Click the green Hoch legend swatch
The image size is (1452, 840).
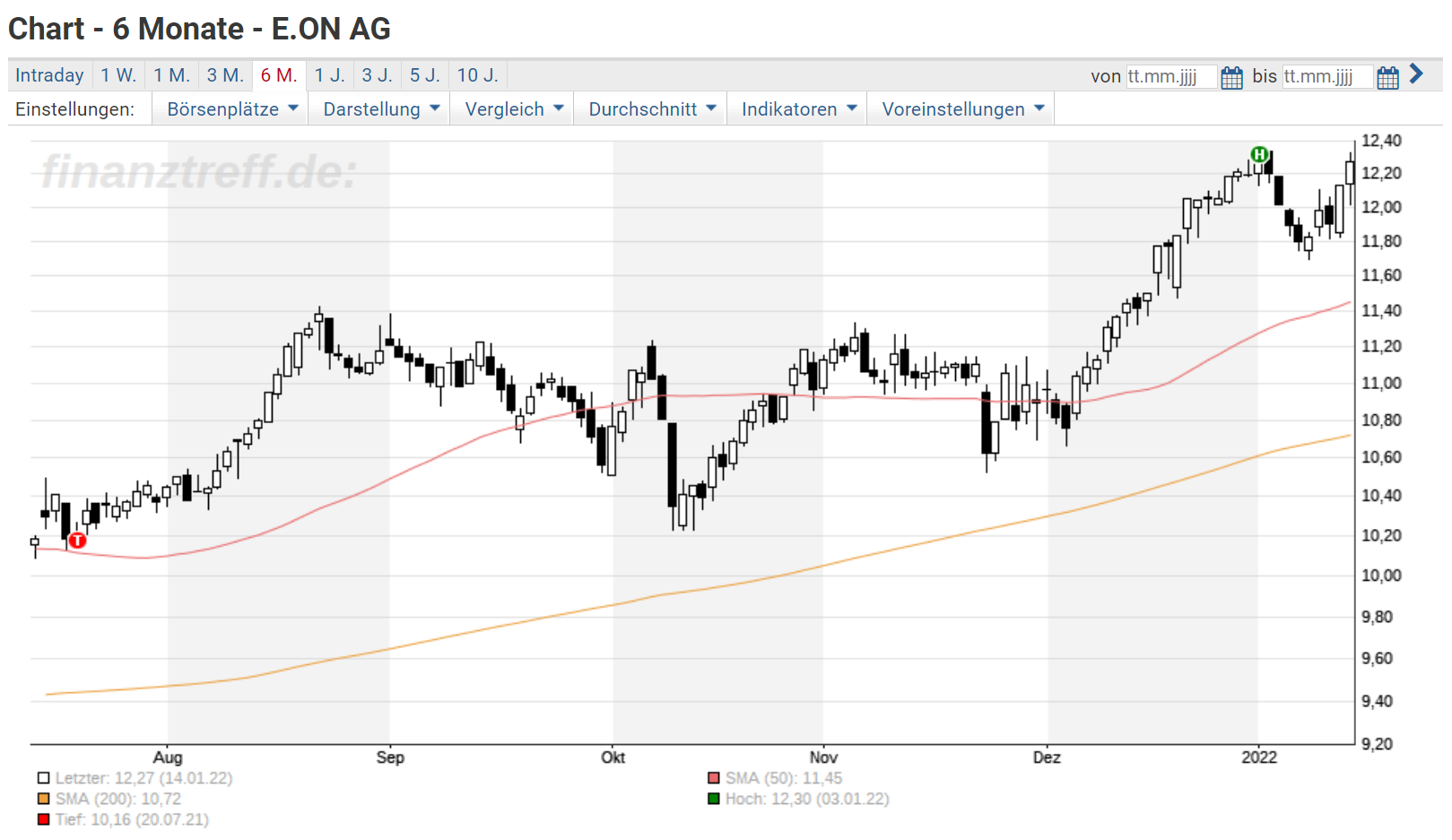[x=714, y=799]
